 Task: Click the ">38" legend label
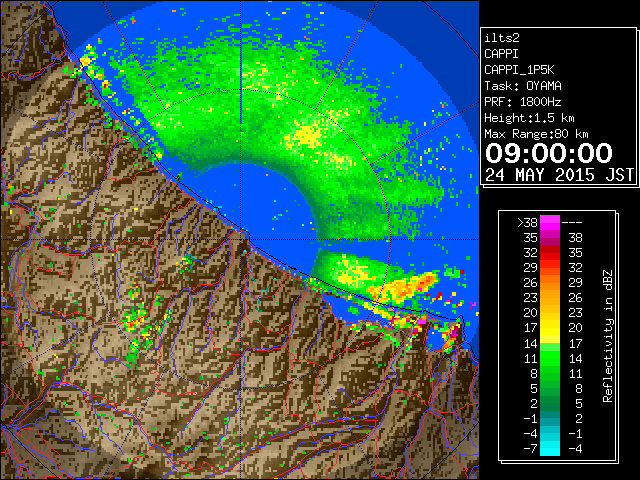point(527,223)
